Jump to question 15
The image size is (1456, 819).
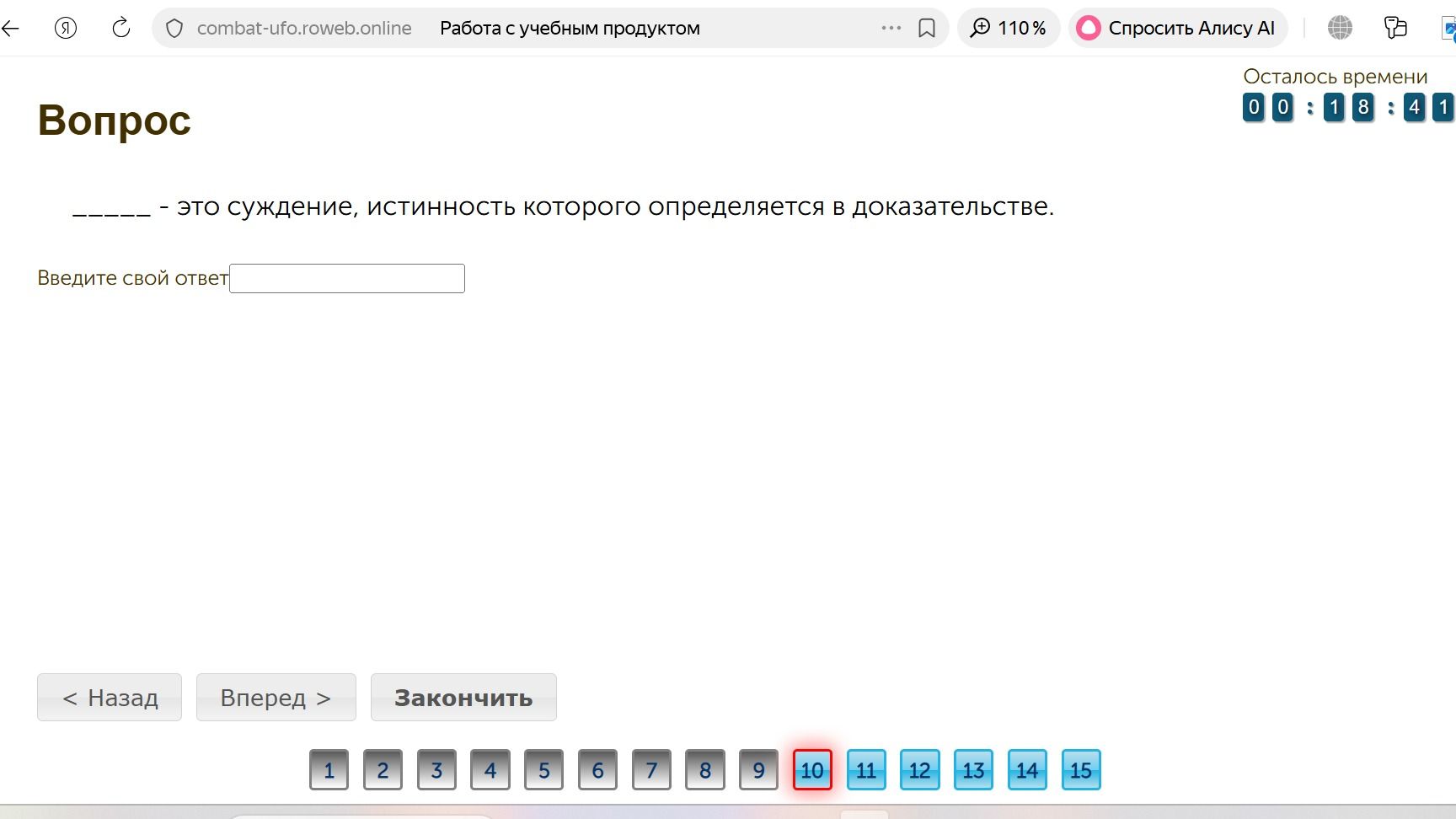click(1081, 769)
